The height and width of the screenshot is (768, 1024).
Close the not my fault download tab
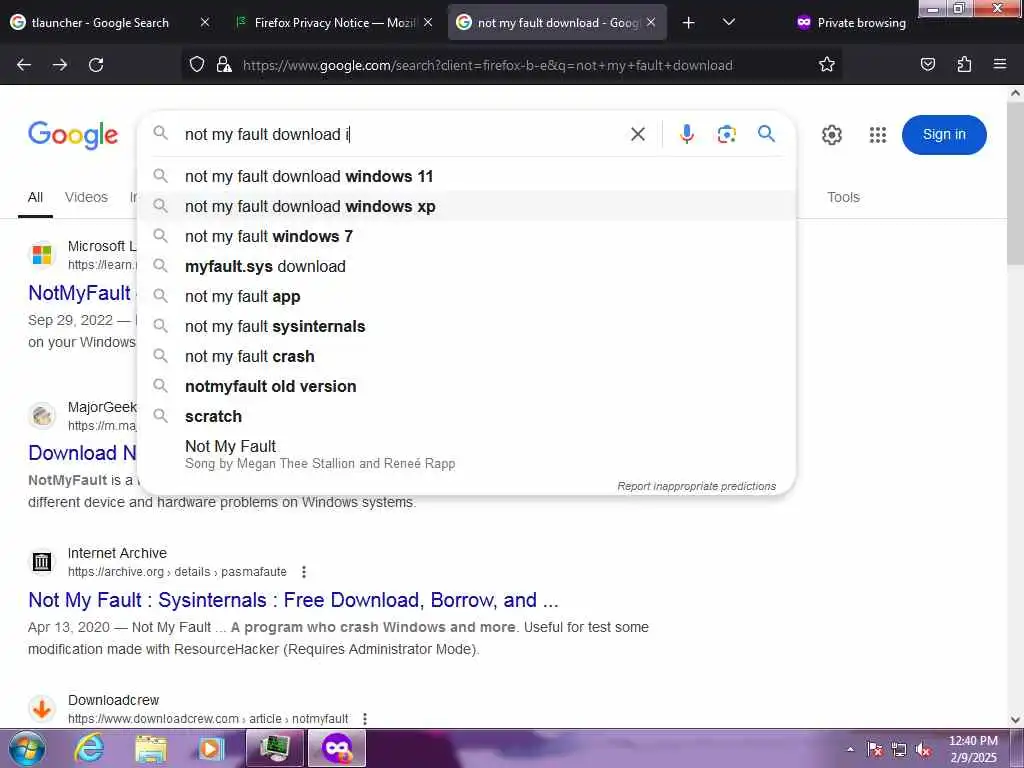point(651,22)
